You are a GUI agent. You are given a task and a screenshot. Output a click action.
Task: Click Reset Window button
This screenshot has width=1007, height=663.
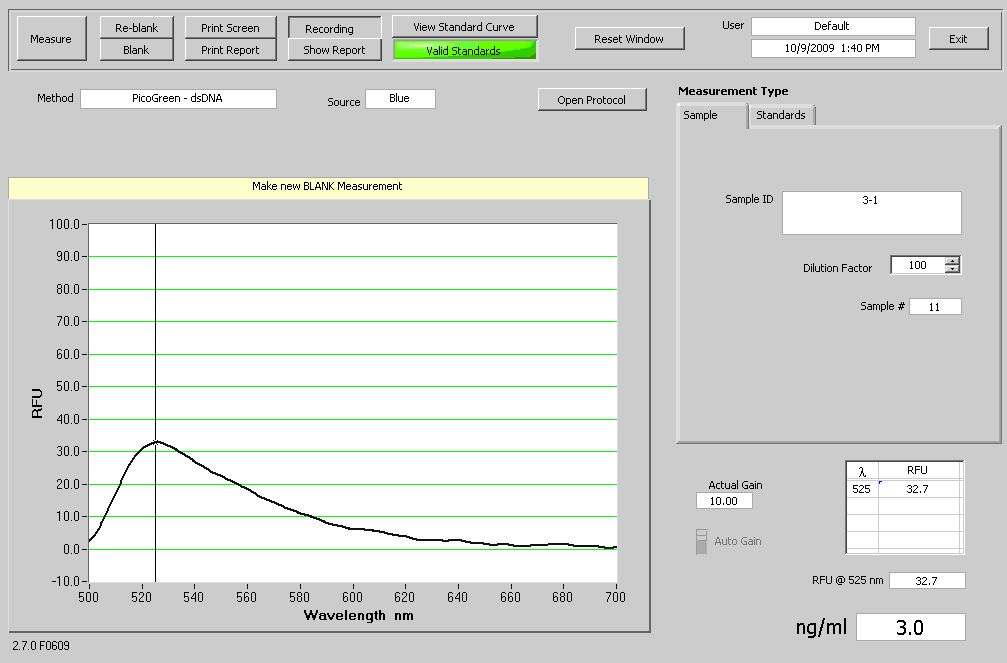629,39
